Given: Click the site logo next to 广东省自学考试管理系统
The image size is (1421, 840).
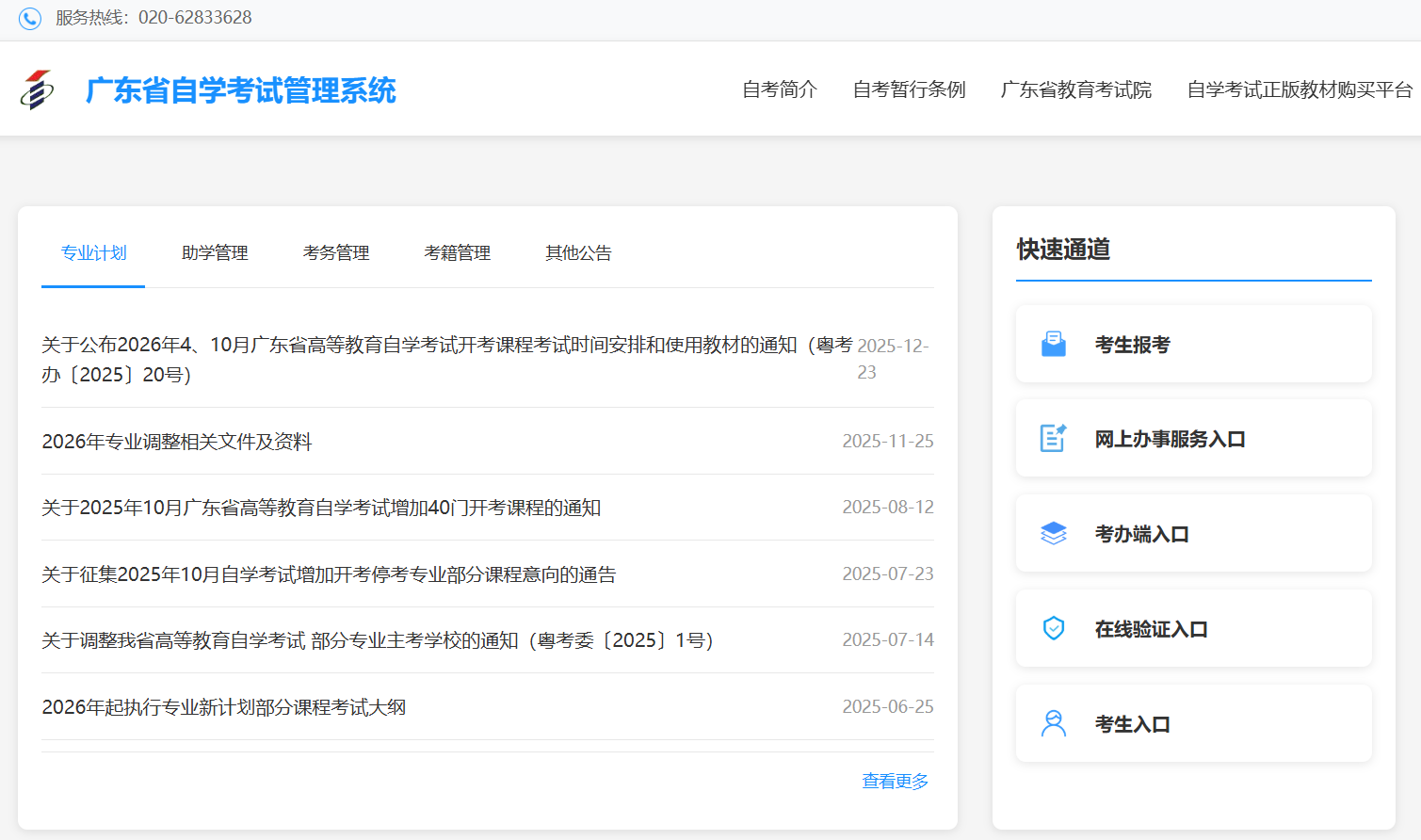Looking at the screenshot, I should click(x=38, y=89).
